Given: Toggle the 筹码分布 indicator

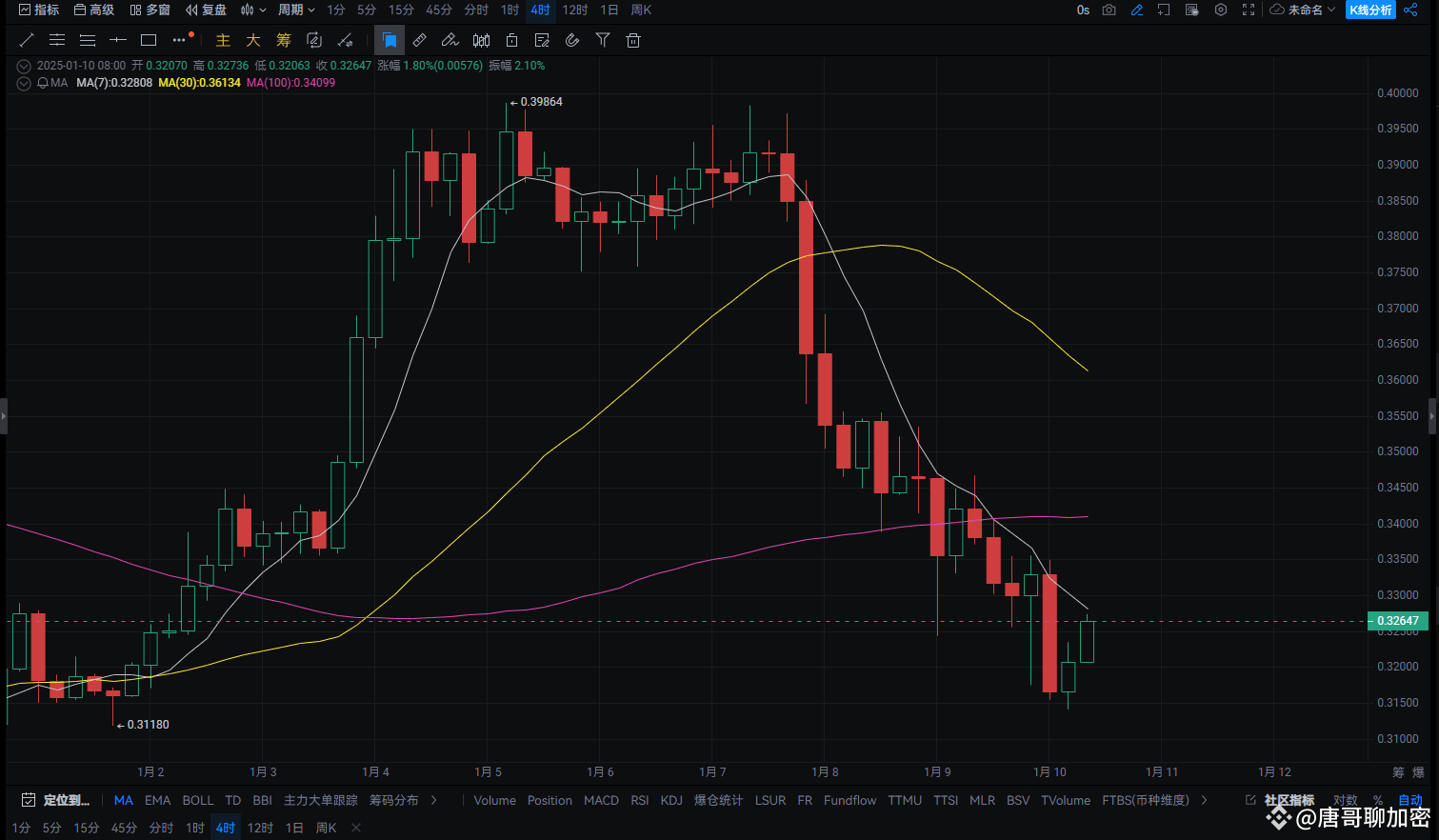Looking at the screenshot, I should (x=394, y=800).
